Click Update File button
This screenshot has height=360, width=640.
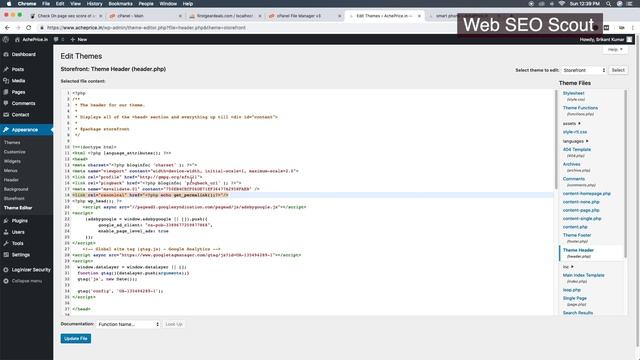coord(76,339)
